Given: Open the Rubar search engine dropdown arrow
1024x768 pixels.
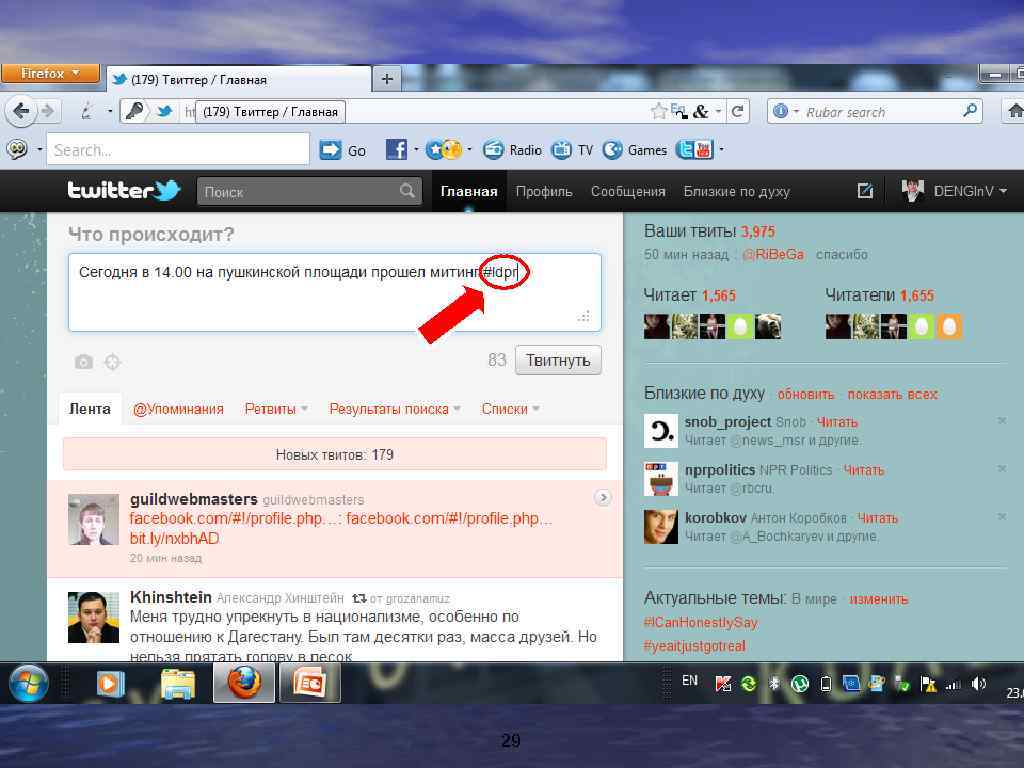Looking at the screenshot, I should (795, 112).
